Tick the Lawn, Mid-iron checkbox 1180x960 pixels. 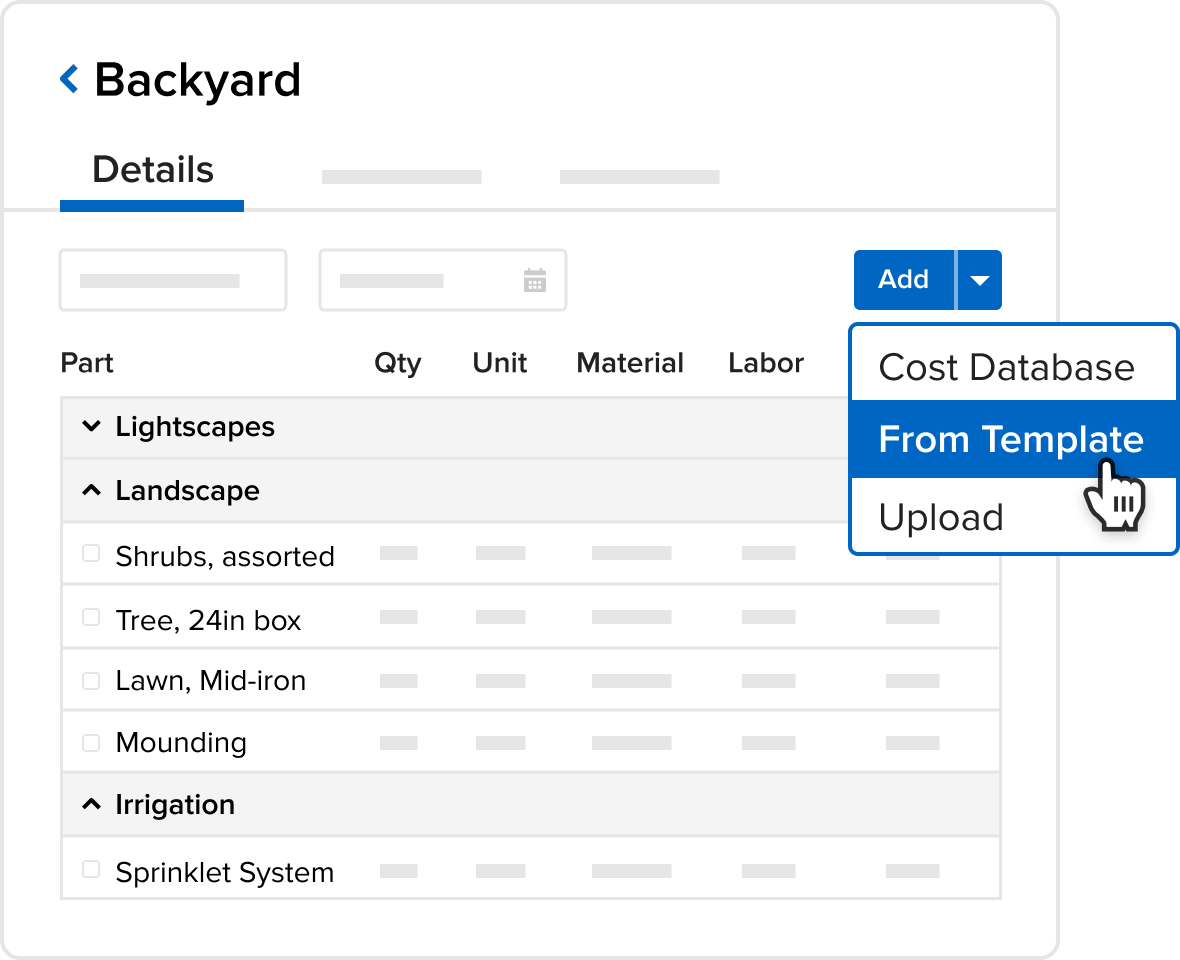(x=91, y=681)
